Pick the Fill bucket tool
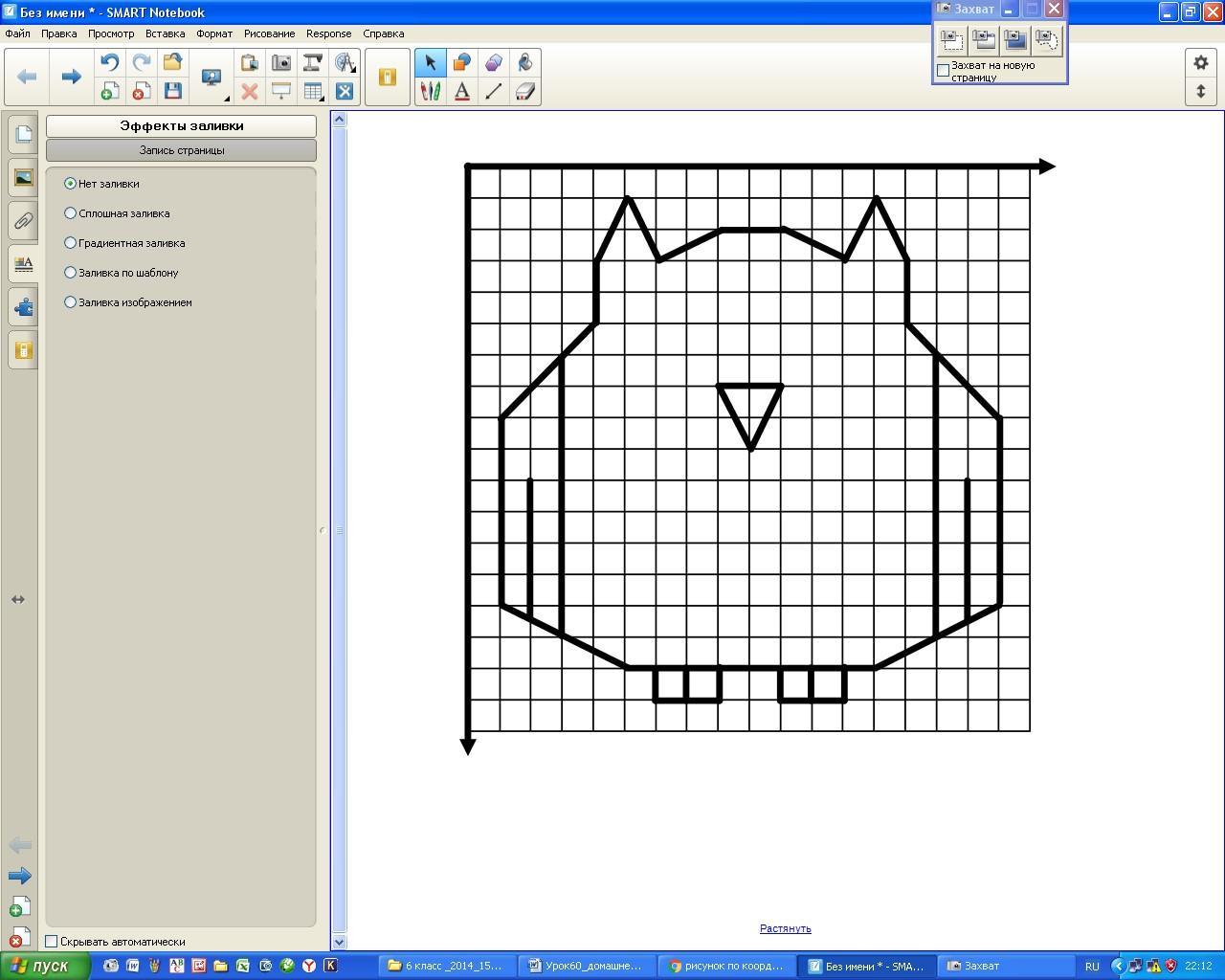Image resolution: width=1225 pixels, height=980 pixels. point(525,62)
